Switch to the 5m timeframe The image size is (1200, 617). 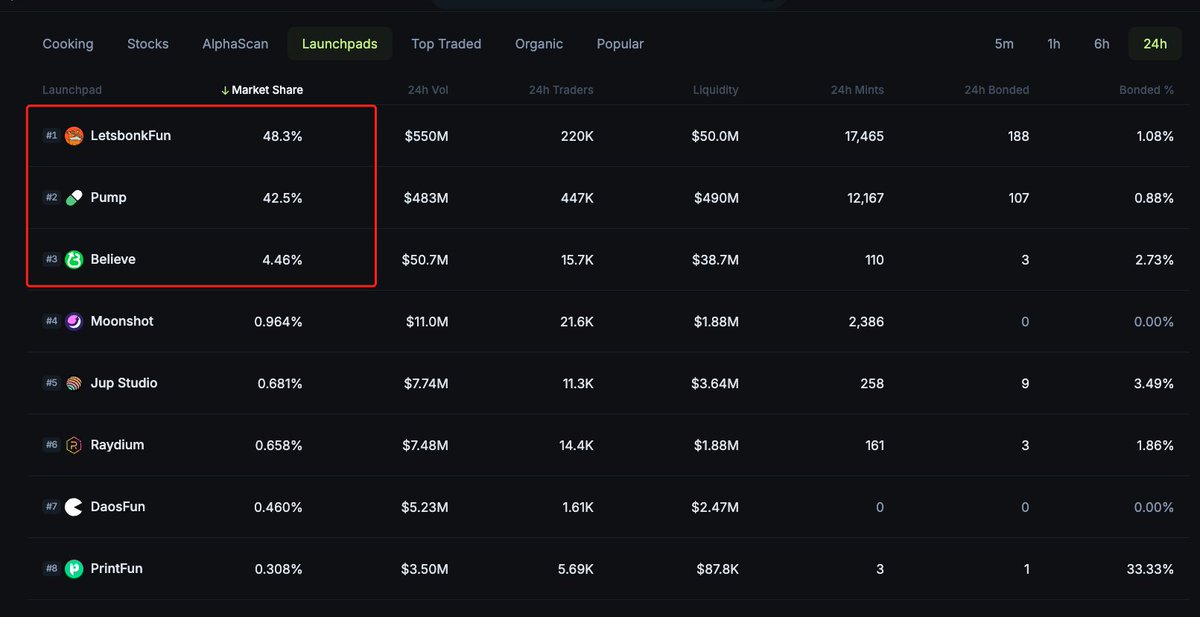[1004, 44]
